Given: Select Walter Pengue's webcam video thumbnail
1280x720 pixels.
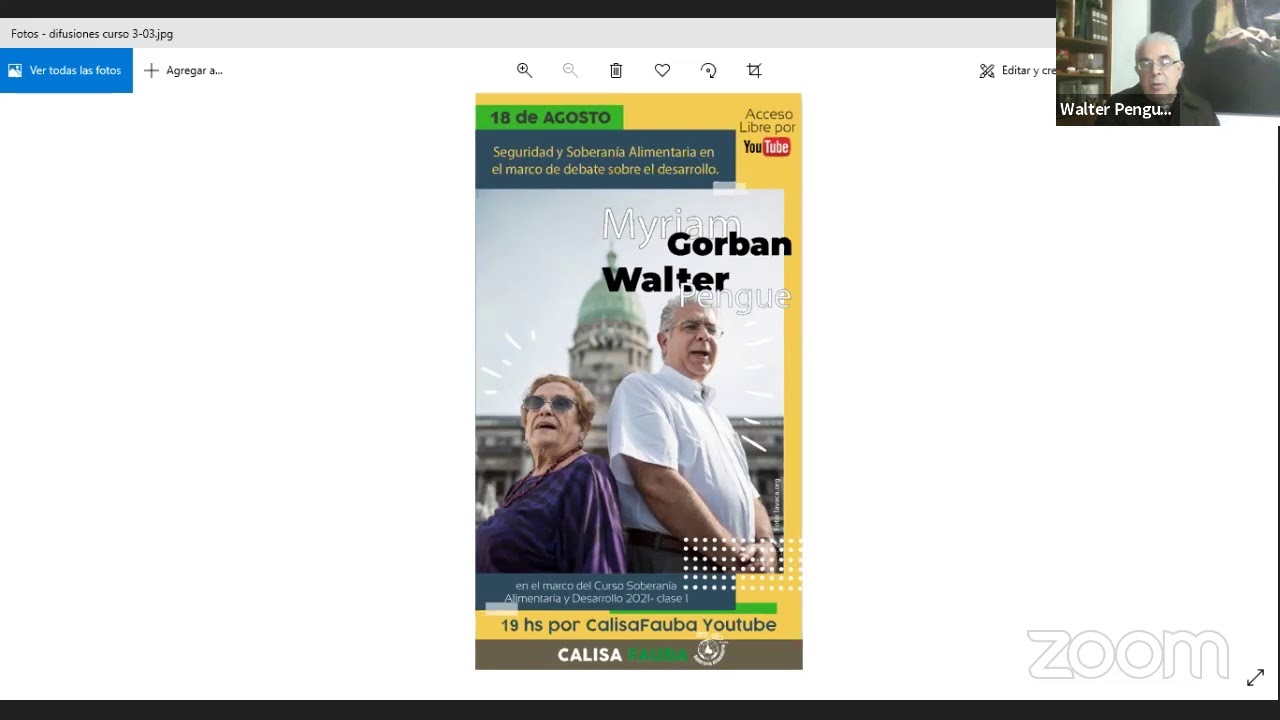Looking at the screenshot, I should pos(1168,62).
